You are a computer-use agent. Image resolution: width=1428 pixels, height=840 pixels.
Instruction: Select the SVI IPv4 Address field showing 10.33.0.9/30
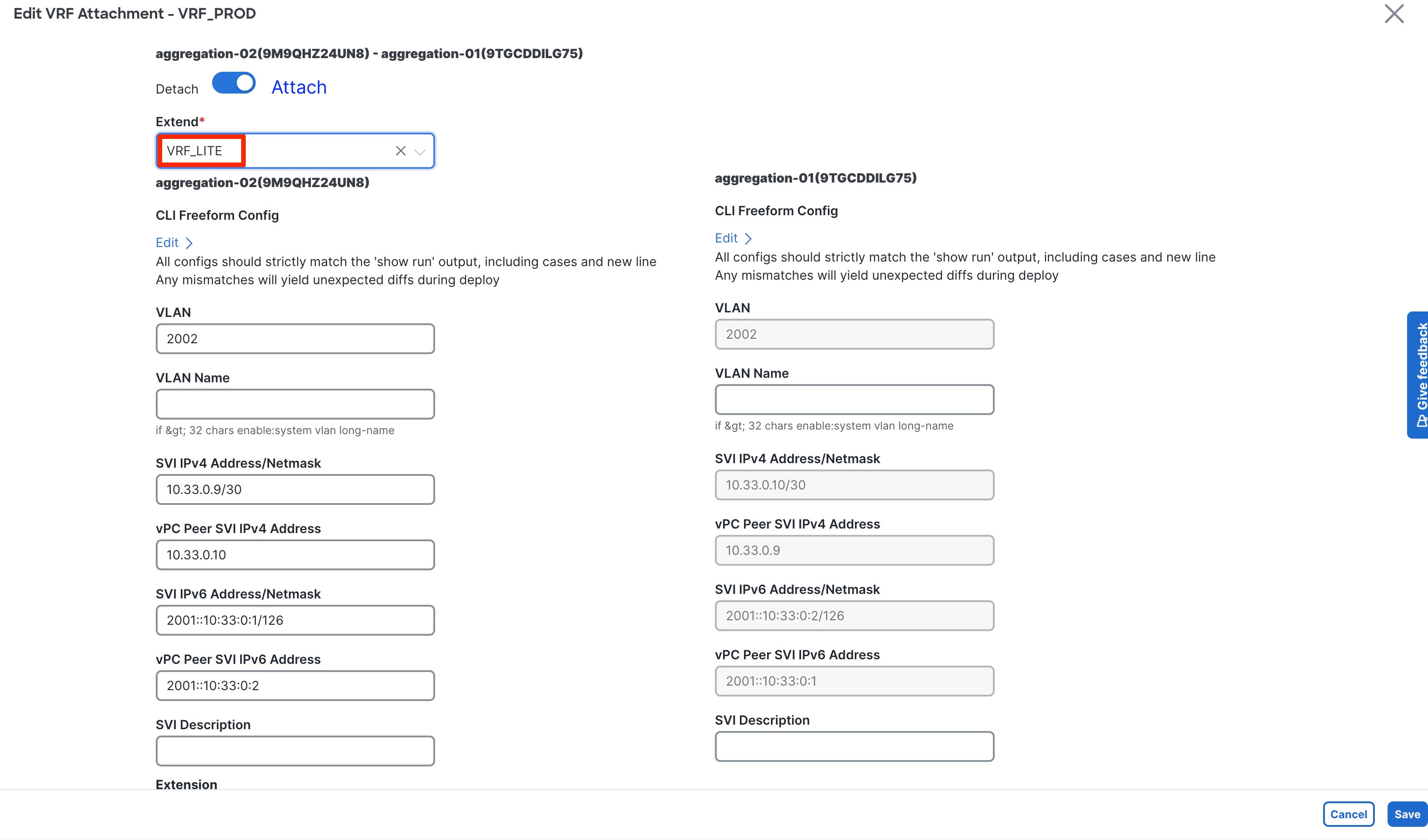(295, 489)
